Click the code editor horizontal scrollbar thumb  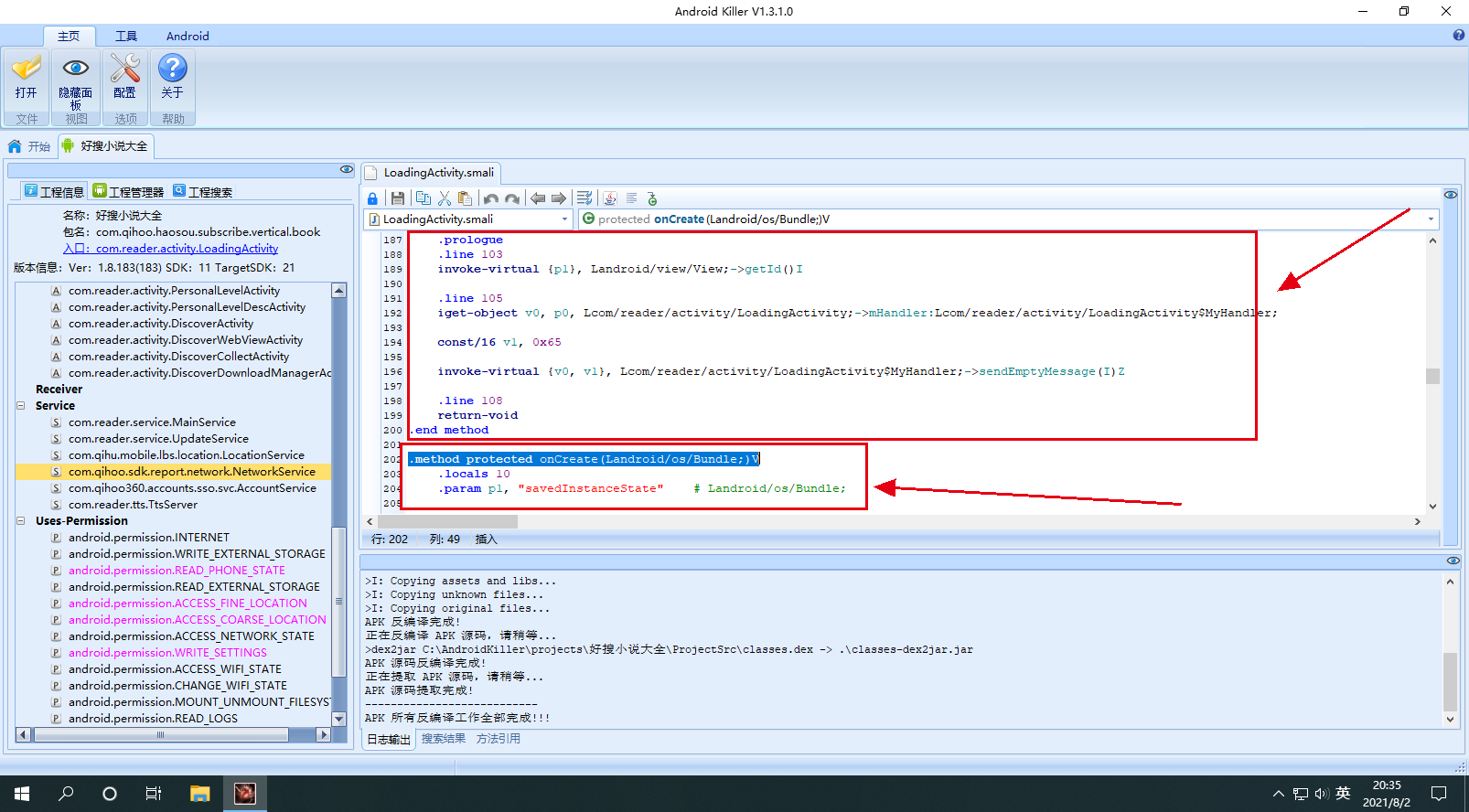point(448,521)
